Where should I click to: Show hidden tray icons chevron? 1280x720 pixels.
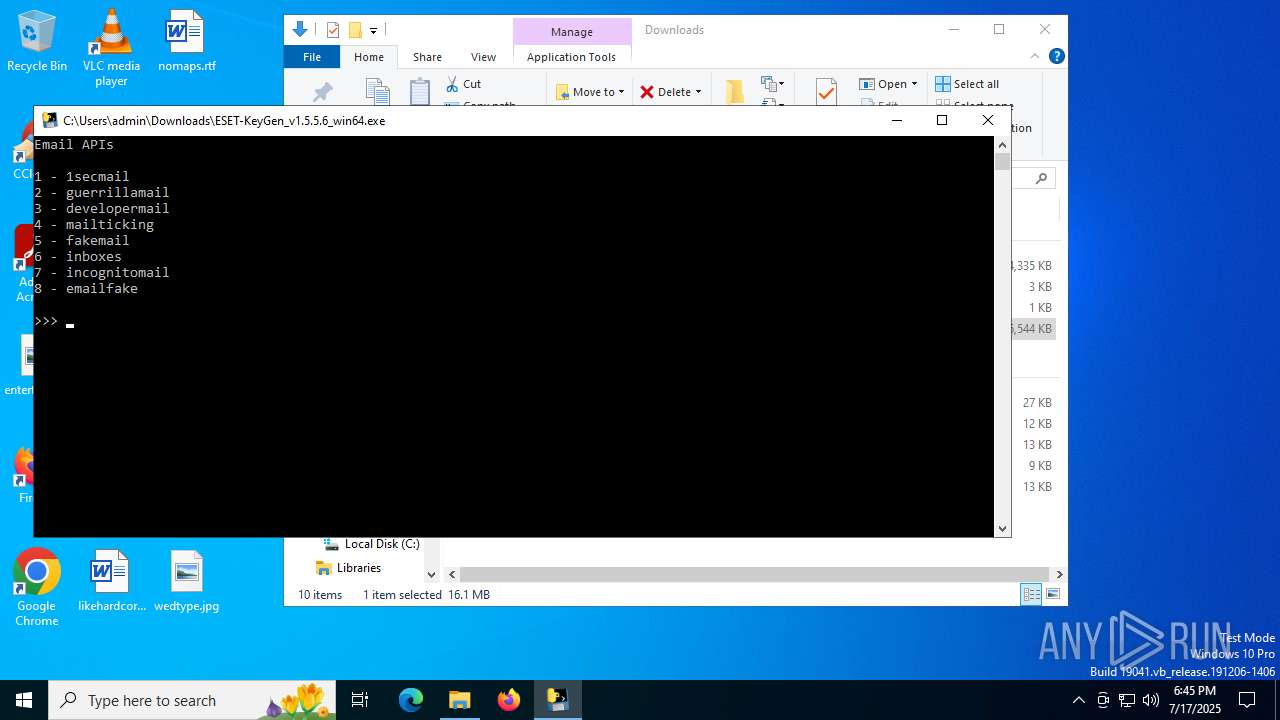coord(1078,700)
